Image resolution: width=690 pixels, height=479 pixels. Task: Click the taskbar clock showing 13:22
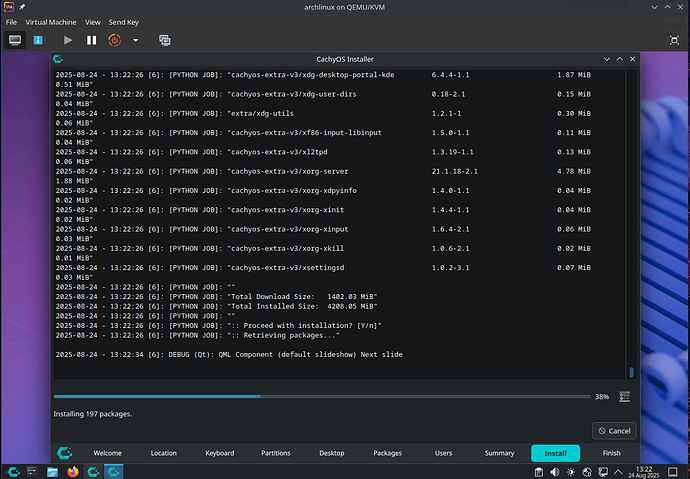[x=644, y=472]
